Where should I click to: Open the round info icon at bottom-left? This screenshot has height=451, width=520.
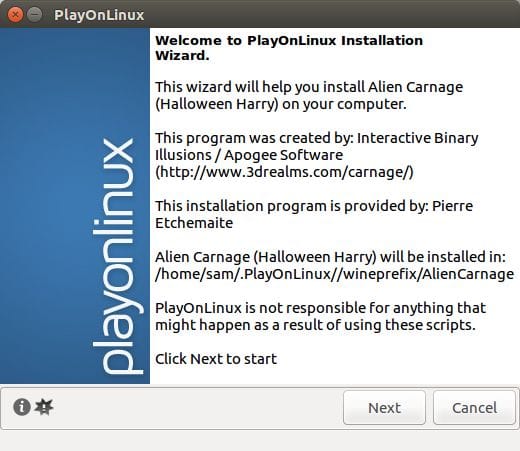point(22,407)
